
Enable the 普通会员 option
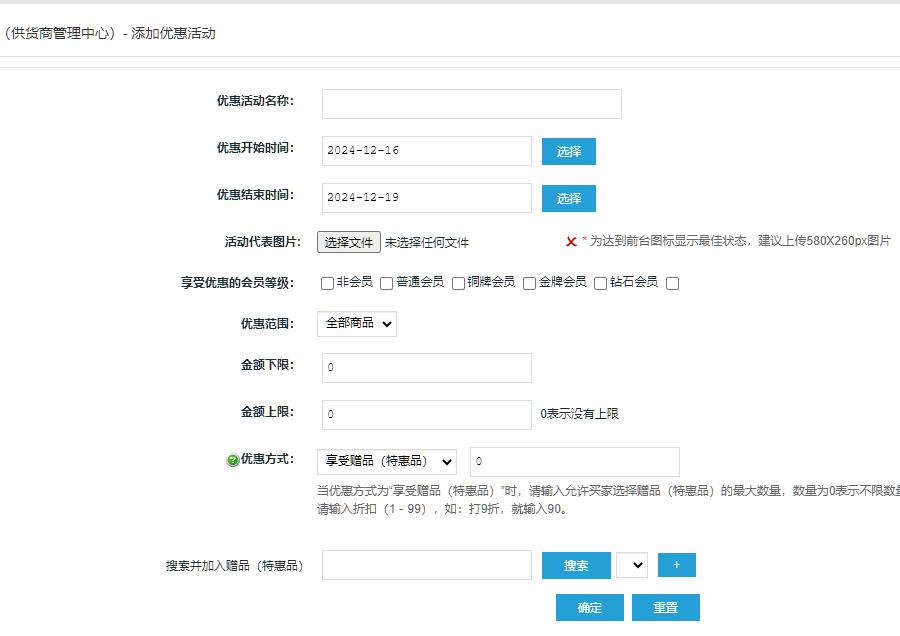coord(386,283)
